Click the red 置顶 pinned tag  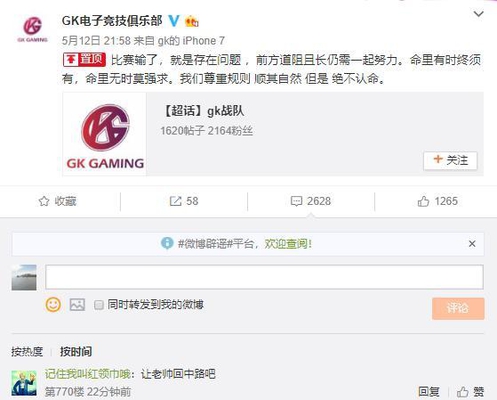tap(84, 60)
